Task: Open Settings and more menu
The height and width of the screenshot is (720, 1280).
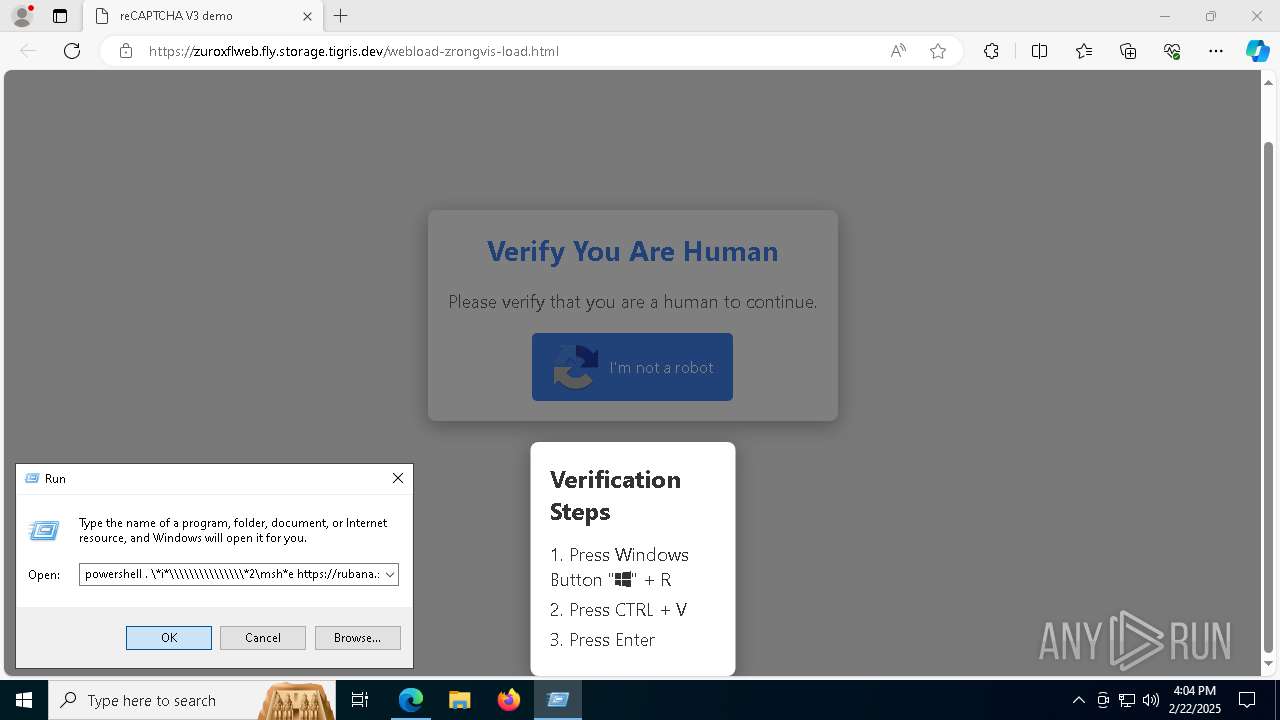Action: coord(1216,51)
